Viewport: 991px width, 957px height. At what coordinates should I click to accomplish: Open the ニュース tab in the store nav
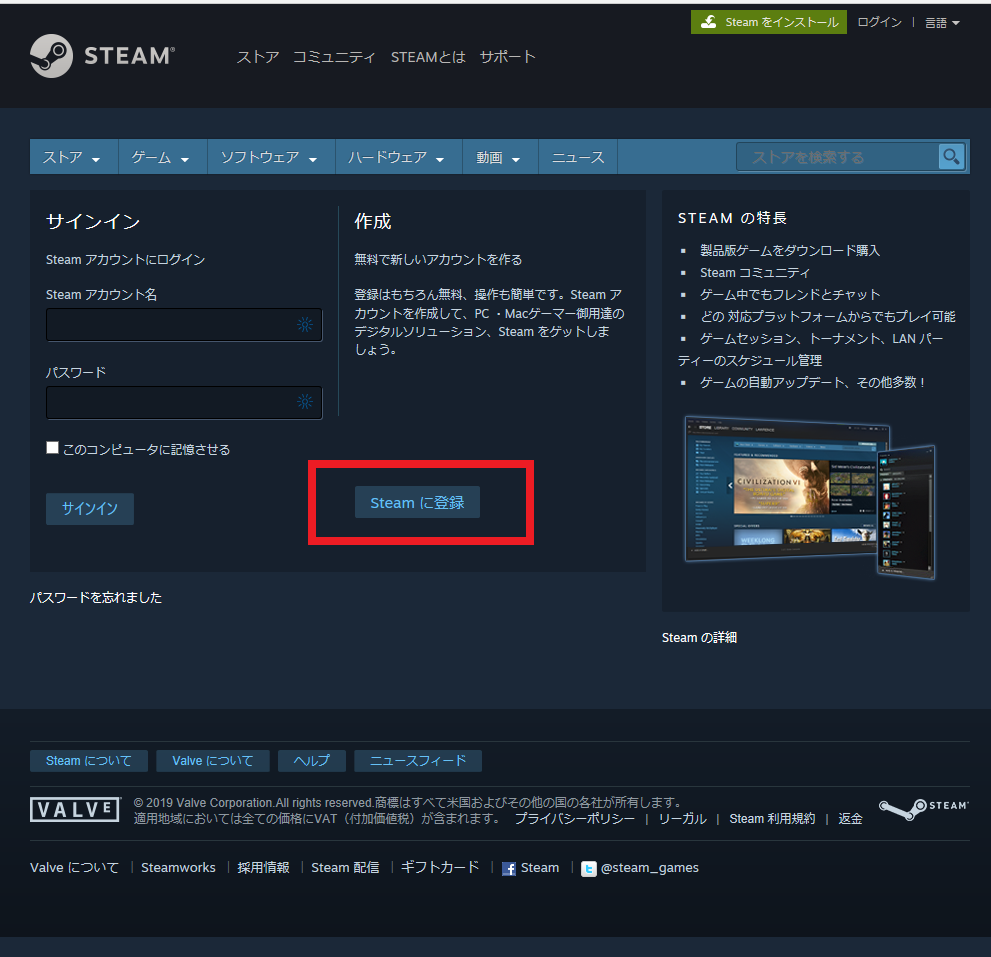click(578, 157)
